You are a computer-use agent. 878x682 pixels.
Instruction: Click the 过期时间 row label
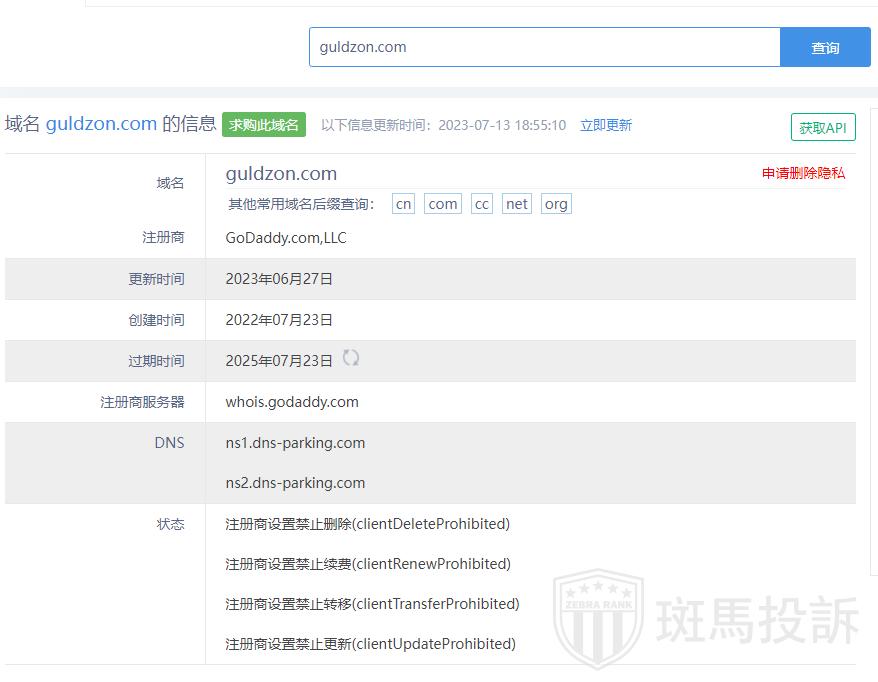click(x=156, y=361)
